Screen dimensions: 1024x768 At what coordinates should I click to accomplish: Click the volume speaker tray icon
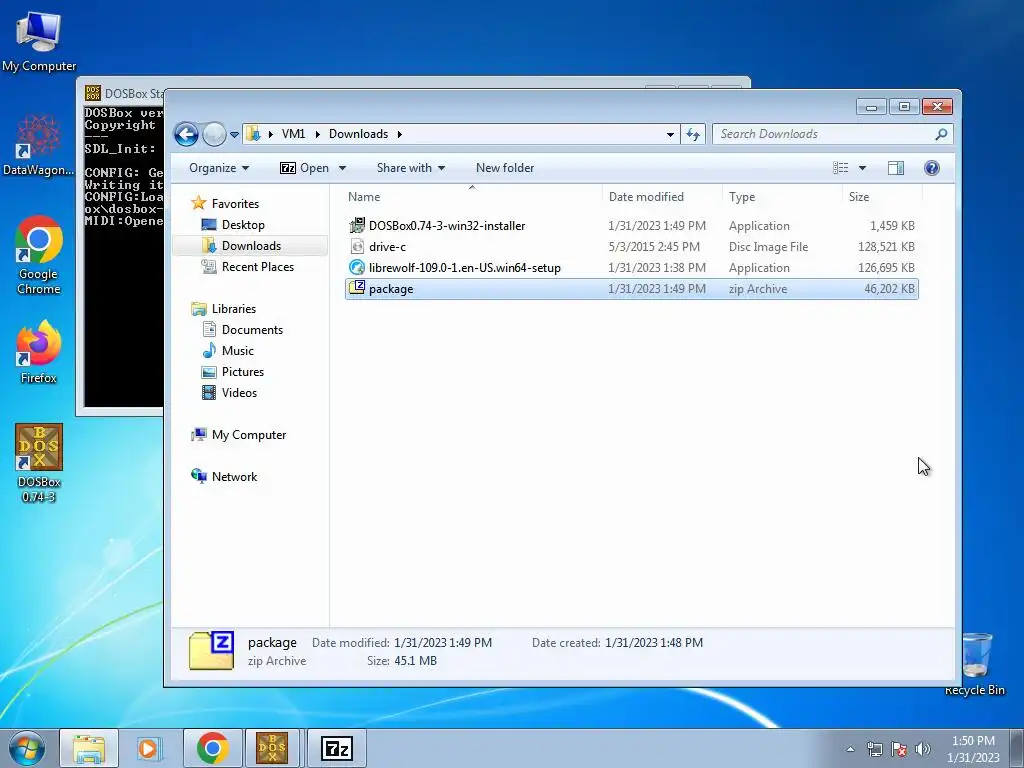(923, 749)
